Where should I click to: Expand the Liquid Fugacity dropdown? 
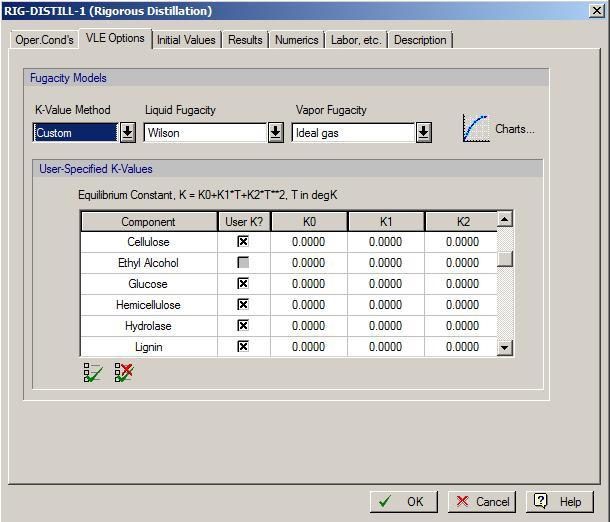275,132
